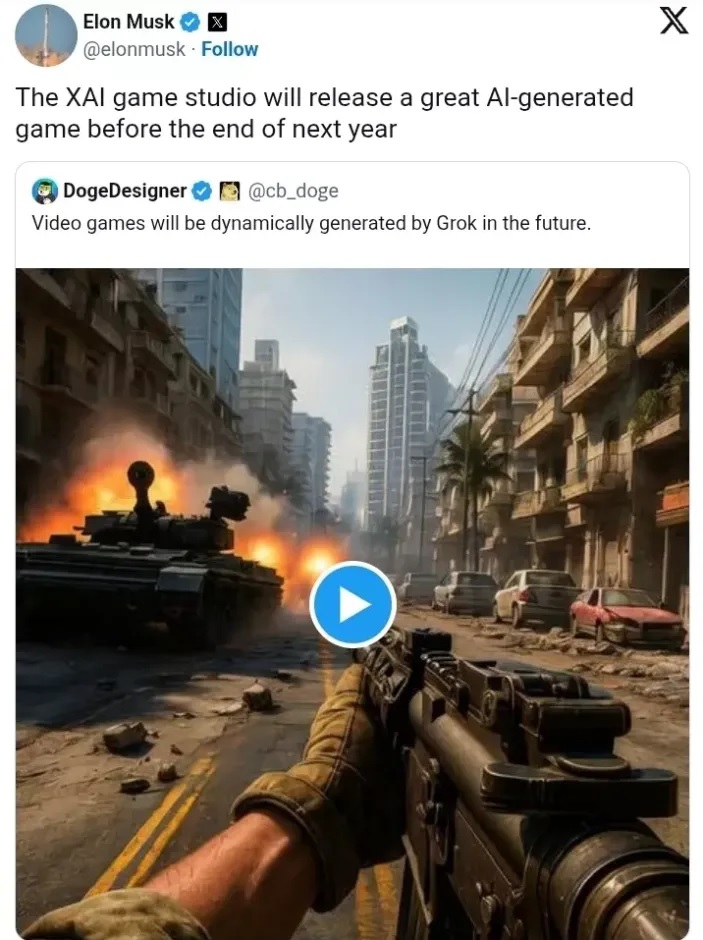
Task: Open Elon Musk's profile picture
Action: [46, 35]
